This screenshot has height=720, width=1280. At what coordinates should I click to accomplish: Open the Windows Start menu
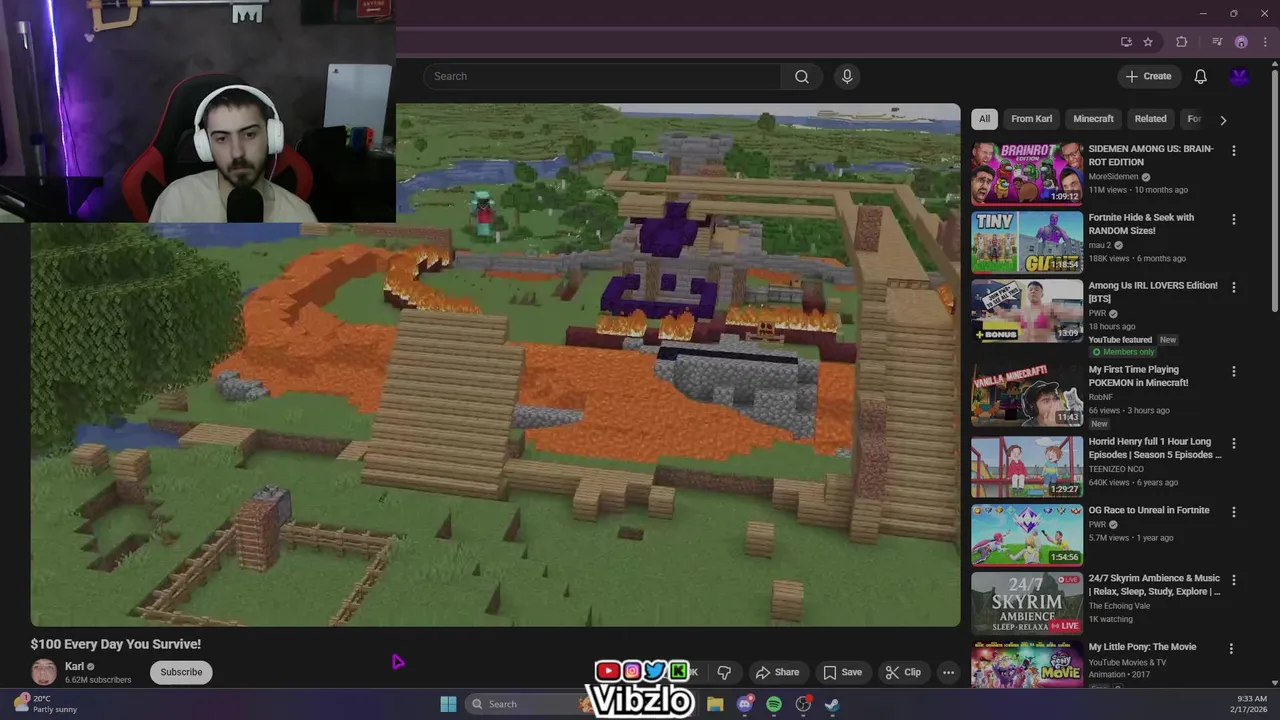click(448, 704)
